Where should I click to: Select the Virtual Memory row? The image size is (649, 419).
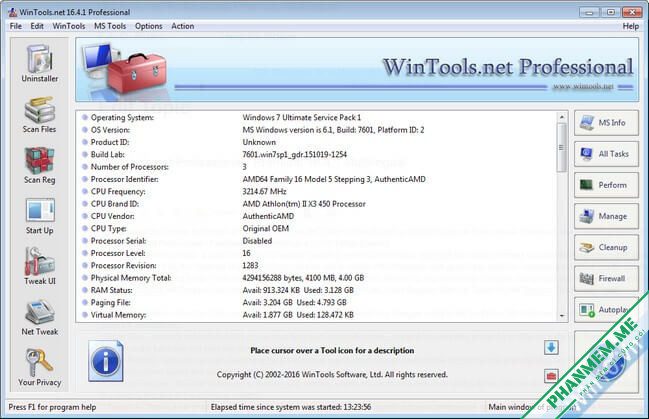[317, 315]
